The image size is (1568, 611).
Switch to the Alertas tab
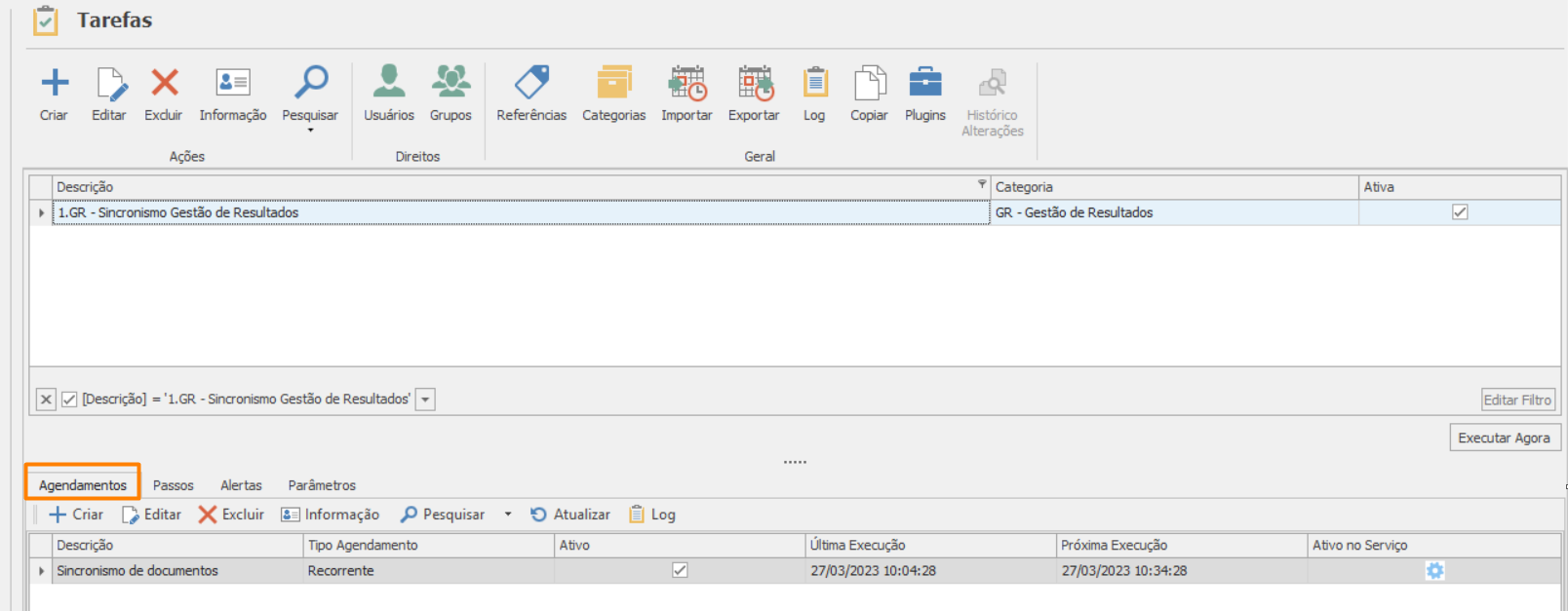(241, 485)
